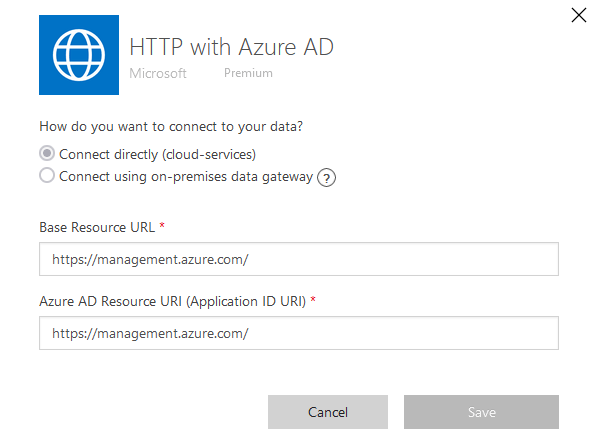Image resolution: width=594 pixels, height=439 pixels.
Task: Click the blue globe connector icon
Action: pos(79,55)
